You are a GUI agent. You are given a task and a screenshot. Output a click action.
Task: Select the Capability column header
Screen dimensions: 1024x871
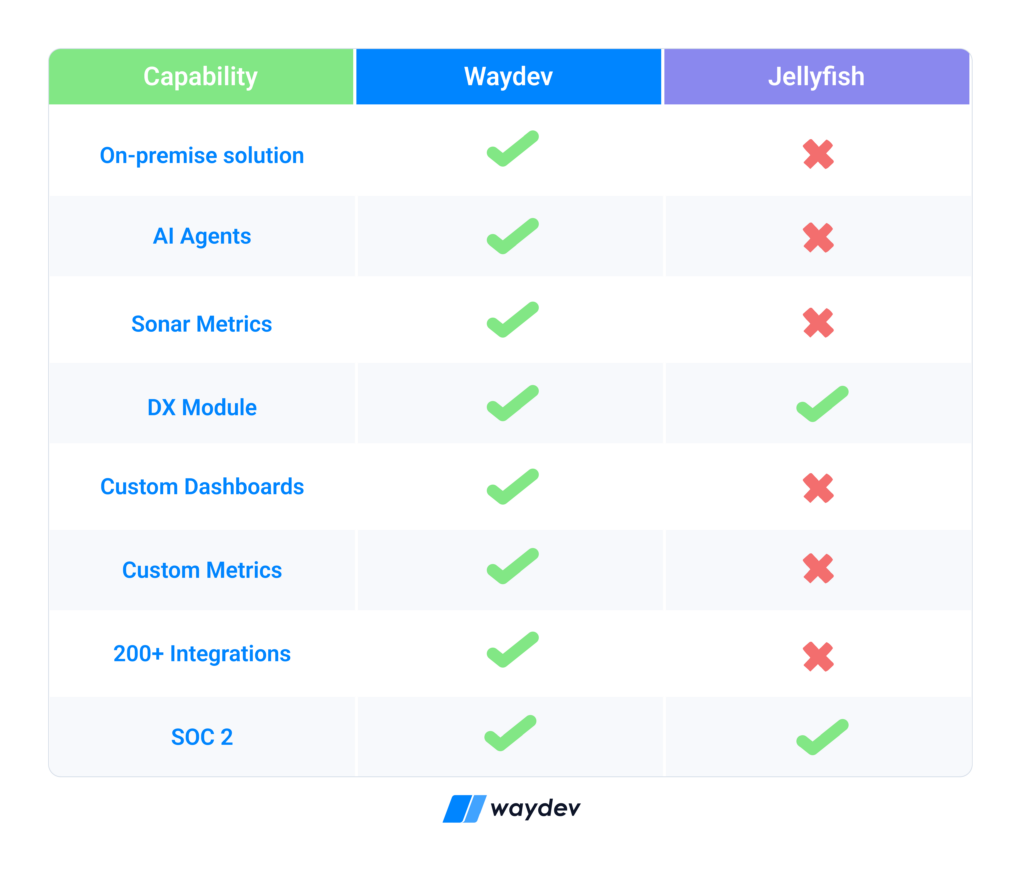(201, 76)
